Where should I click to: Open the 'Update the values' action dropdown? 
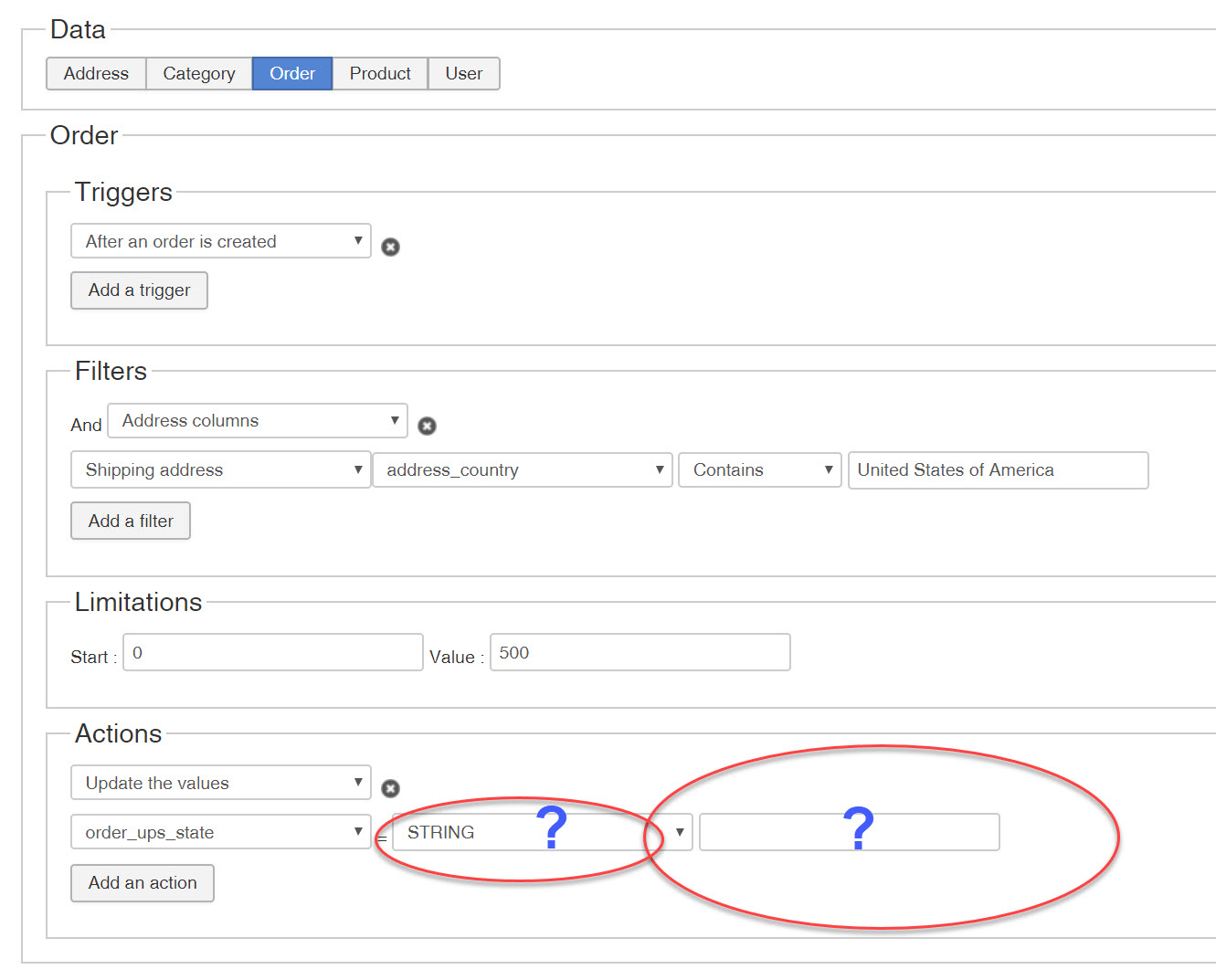coord(220,783)
